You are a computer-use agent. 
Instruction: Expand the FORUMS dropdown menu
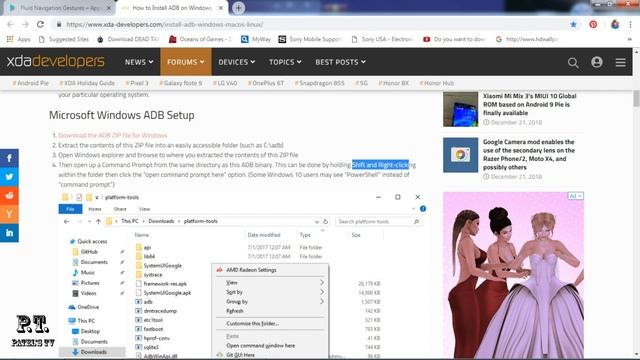(186, 62)
